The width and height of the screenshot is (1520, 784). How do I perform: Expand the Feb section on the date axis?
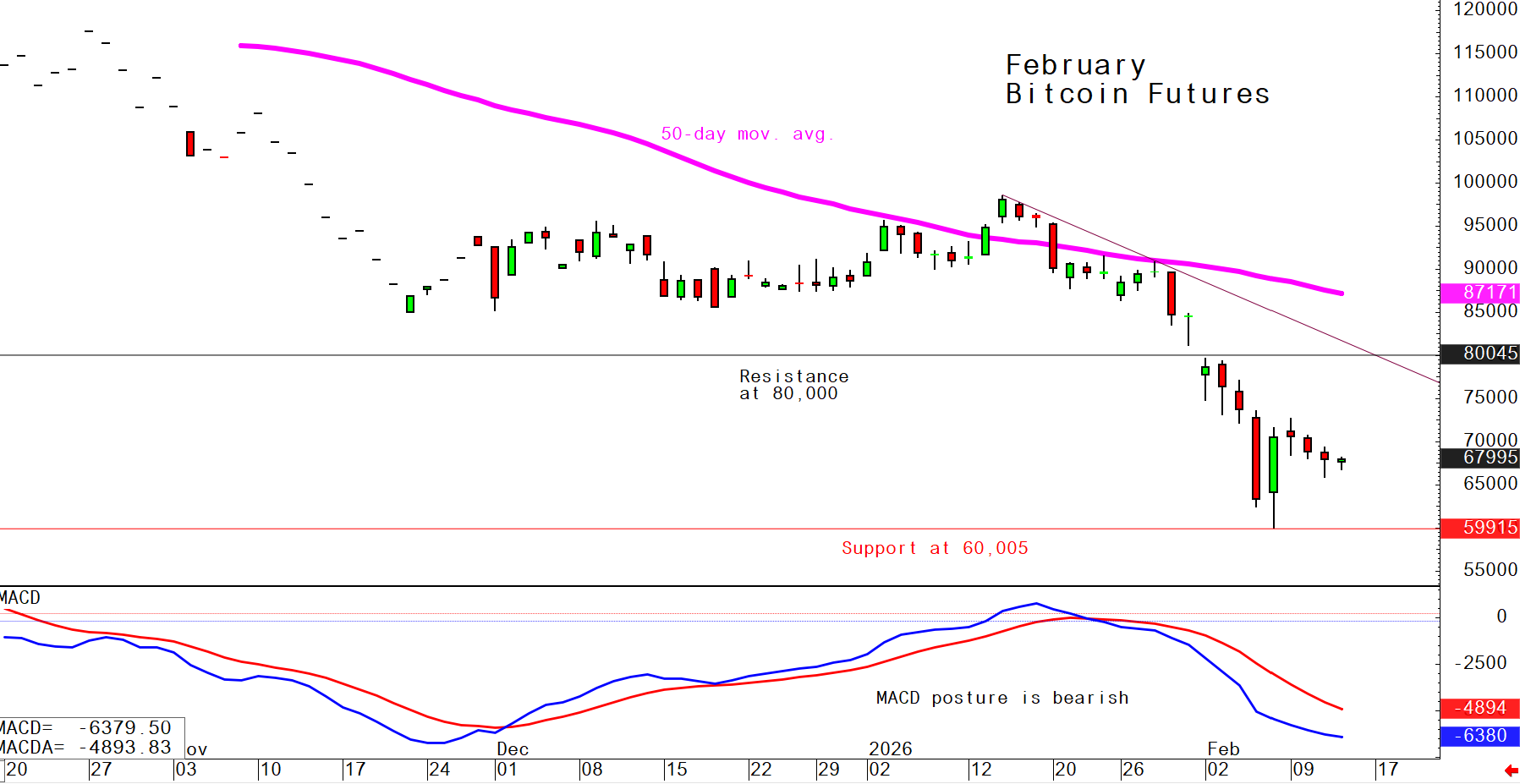pos(1224,748)
